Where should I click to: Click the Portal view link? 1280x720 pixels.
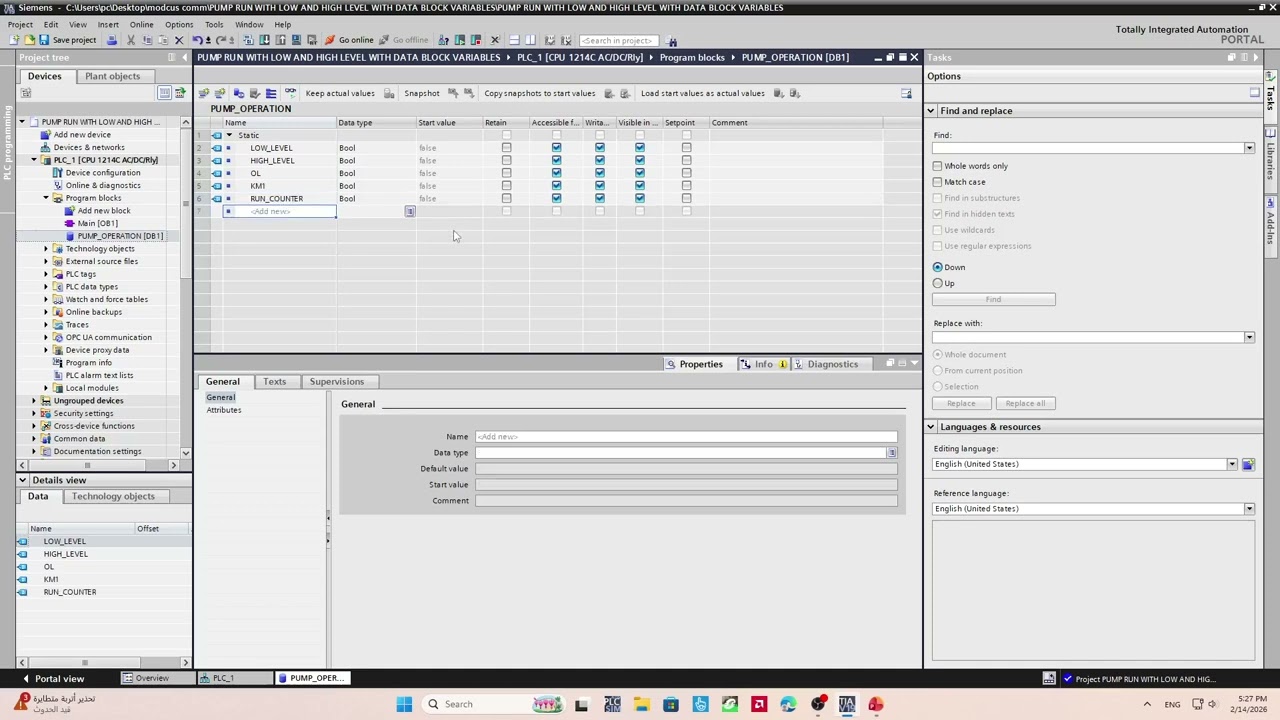point(59,678)
